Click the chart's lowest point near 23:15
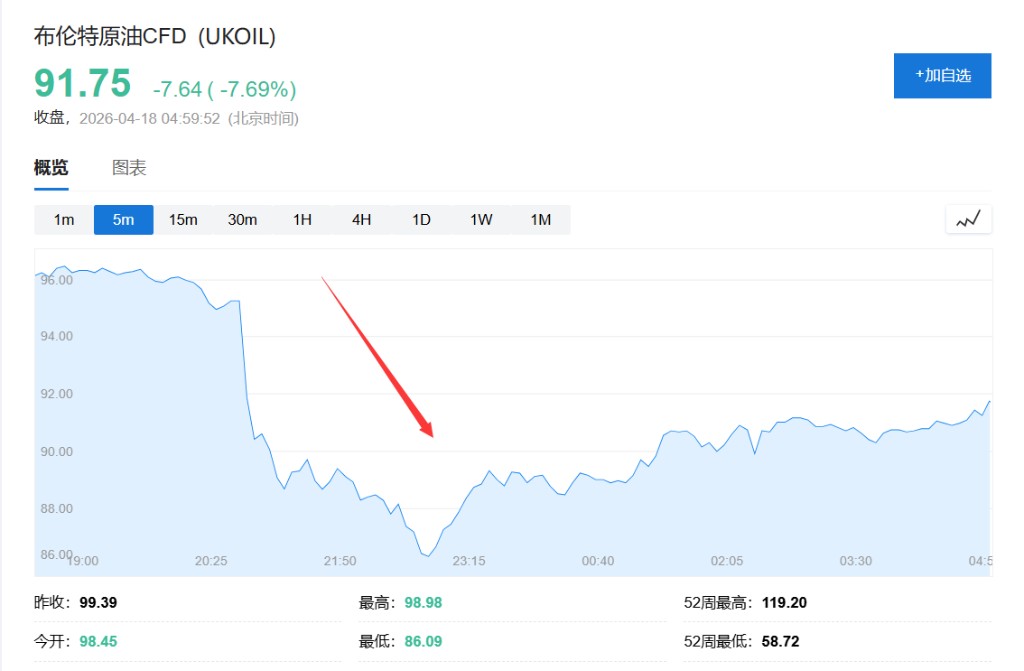 [427, 554]
